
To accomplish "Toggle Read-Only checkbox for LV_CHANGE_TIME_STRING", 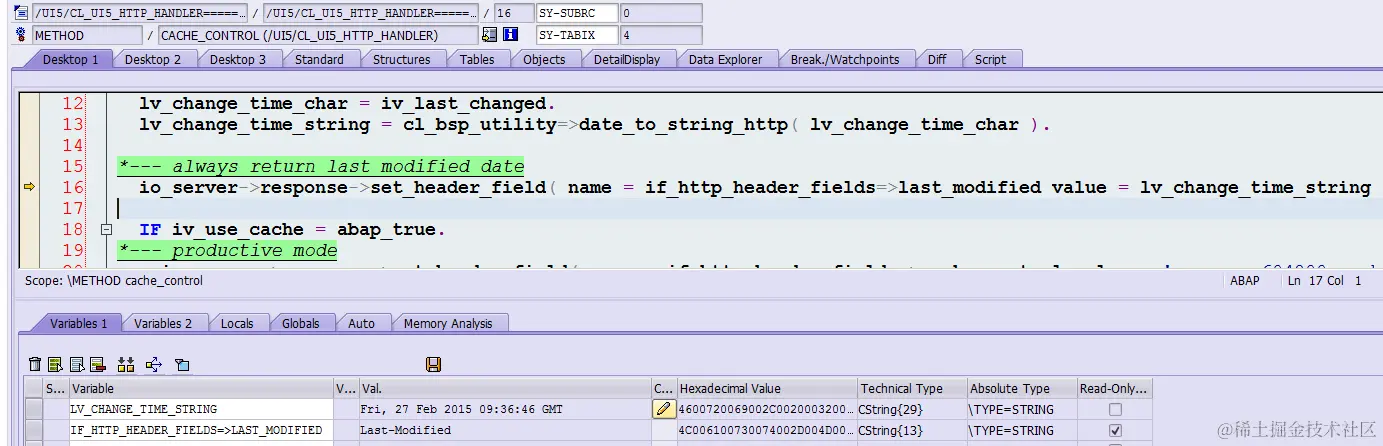I will click(x=1115, y=409).
